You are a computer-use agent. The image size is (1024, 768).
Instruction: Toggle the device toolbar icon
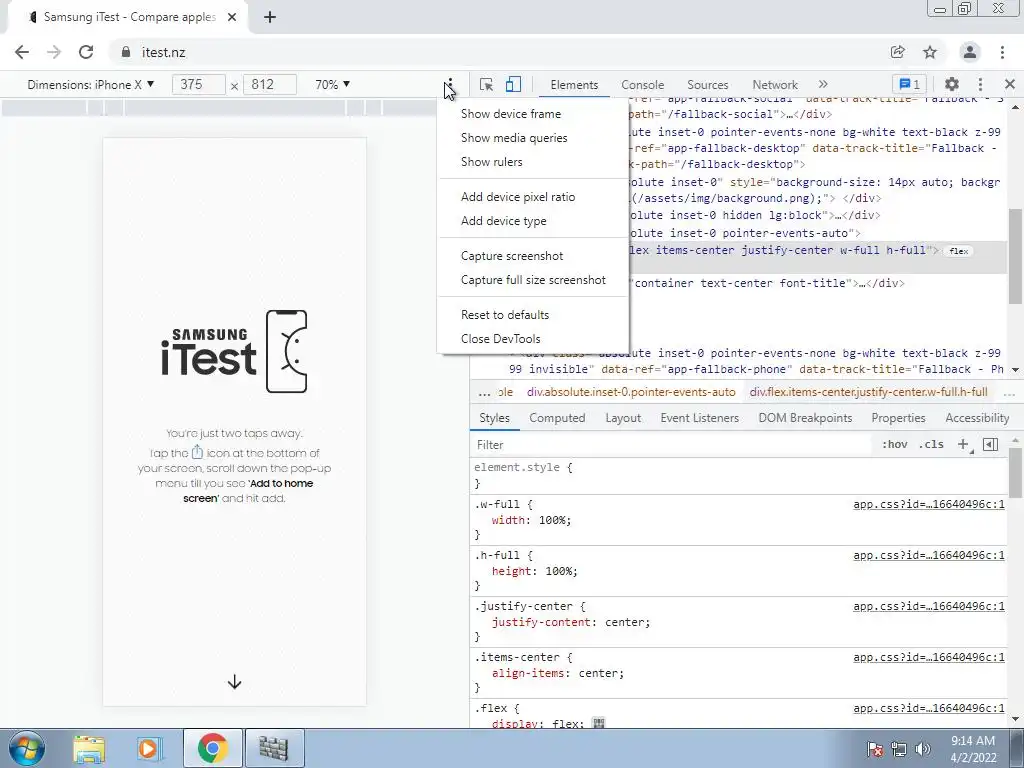coord(513,84)
